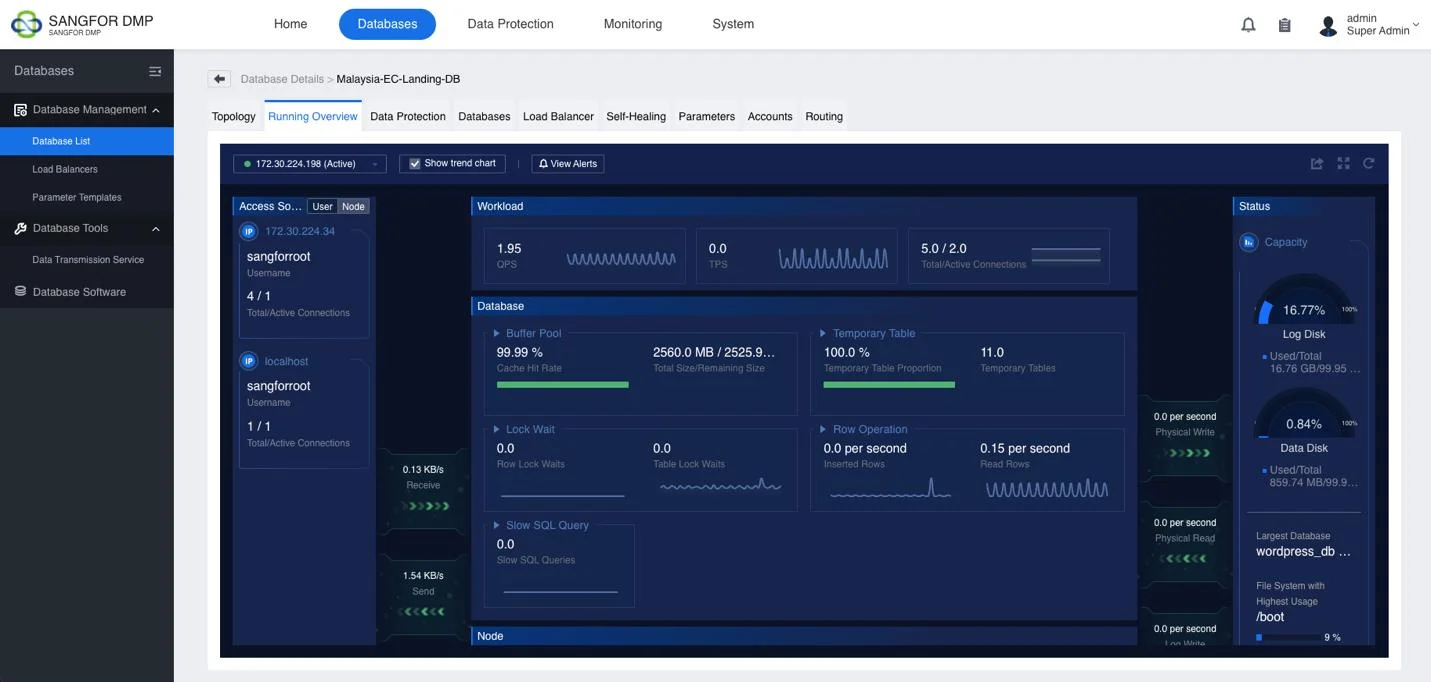1431x682 pixels.
Task: Open Load Balancers in sidebar
Action: pyautogui.click(x=87, y=169)
